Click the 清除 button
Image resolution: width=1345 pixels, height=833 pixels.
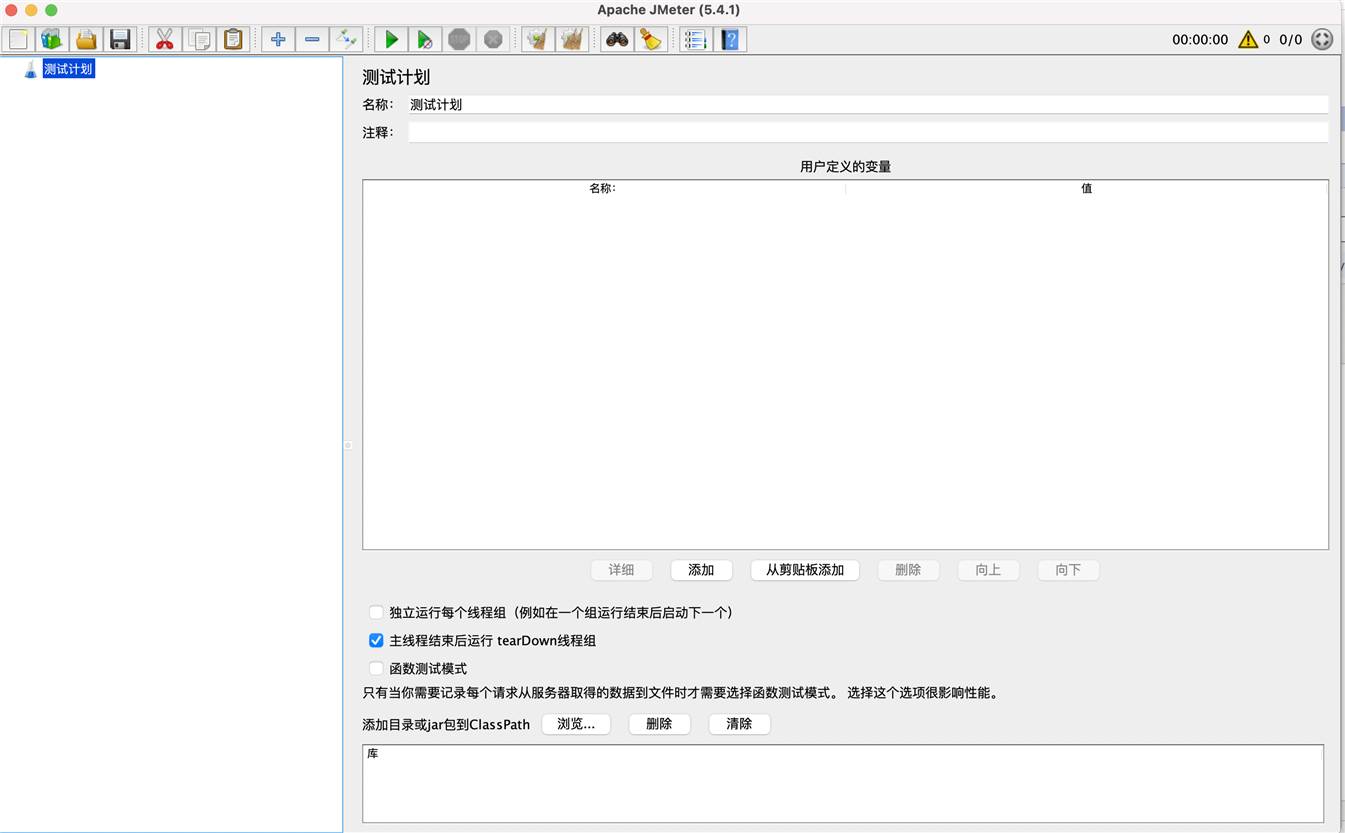click(x=739, y=724)
